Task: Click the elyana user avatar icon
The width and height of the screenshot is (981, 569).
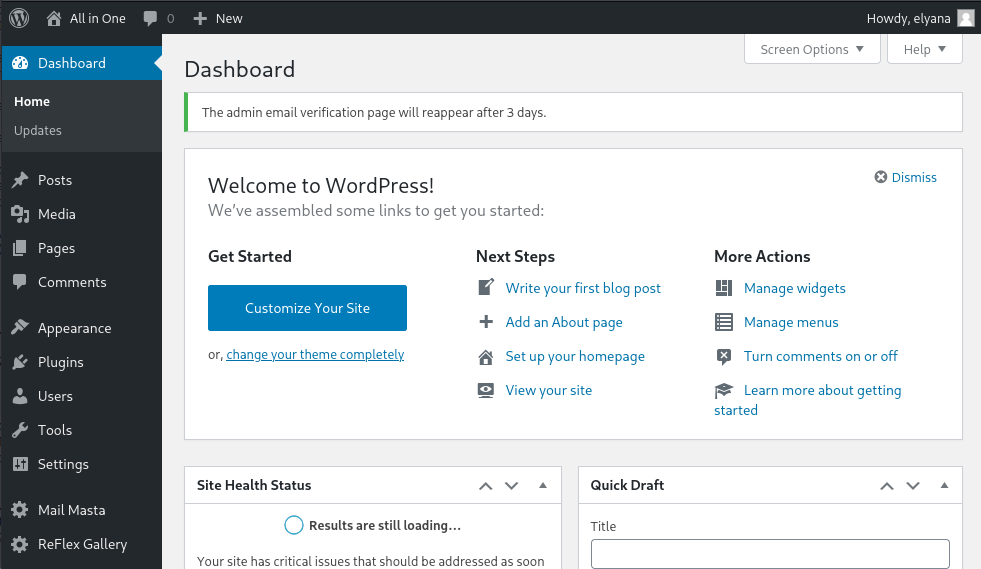Action: tap(965, 18)
